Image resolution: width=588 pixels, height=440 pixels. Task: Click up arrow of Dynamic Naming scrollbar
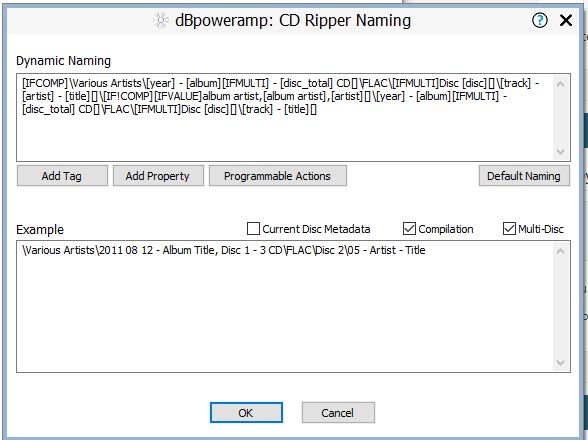(x=560, y=84)
